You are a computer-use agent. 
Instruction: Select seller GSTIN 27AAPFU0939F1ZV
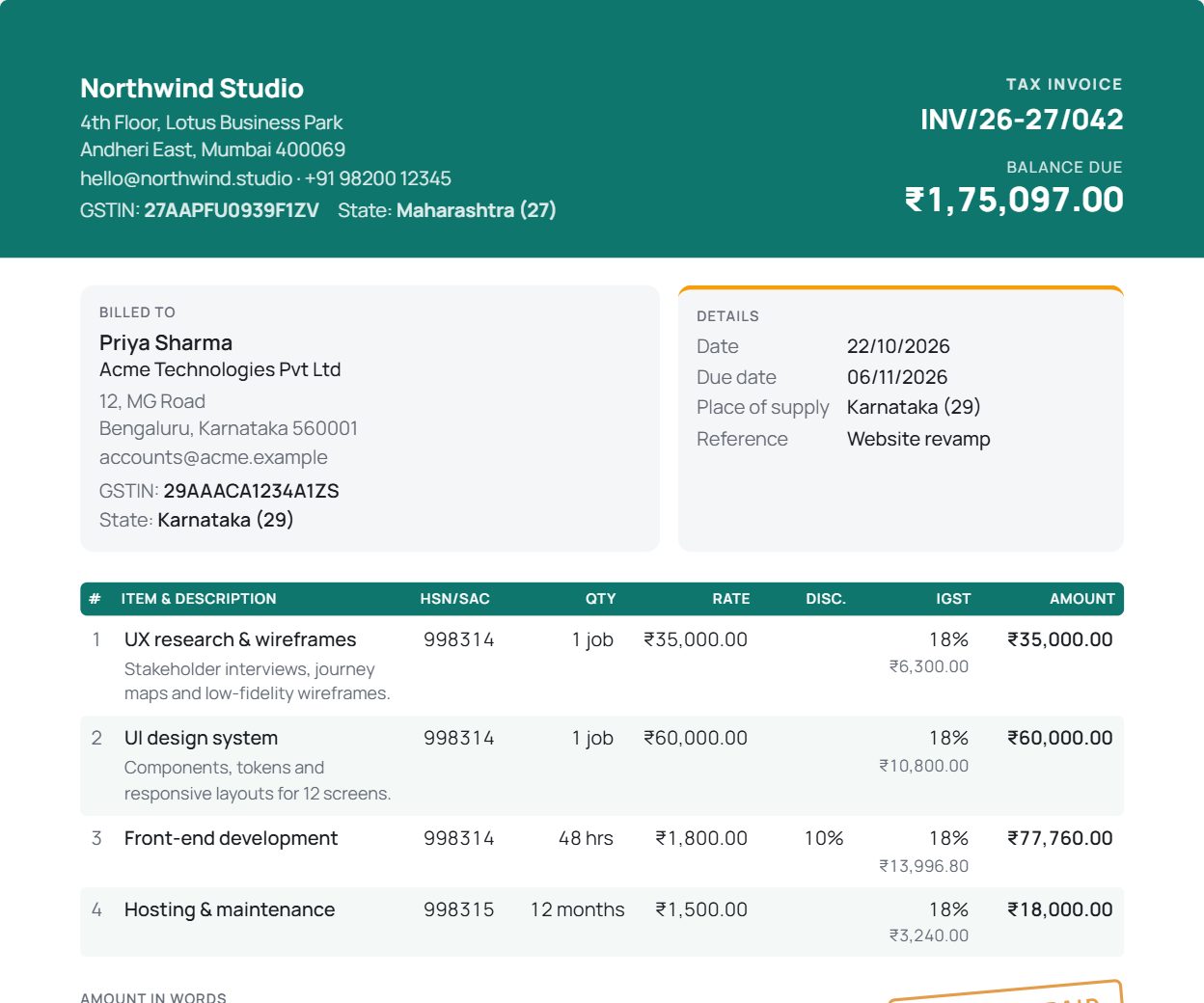point(232,210)
